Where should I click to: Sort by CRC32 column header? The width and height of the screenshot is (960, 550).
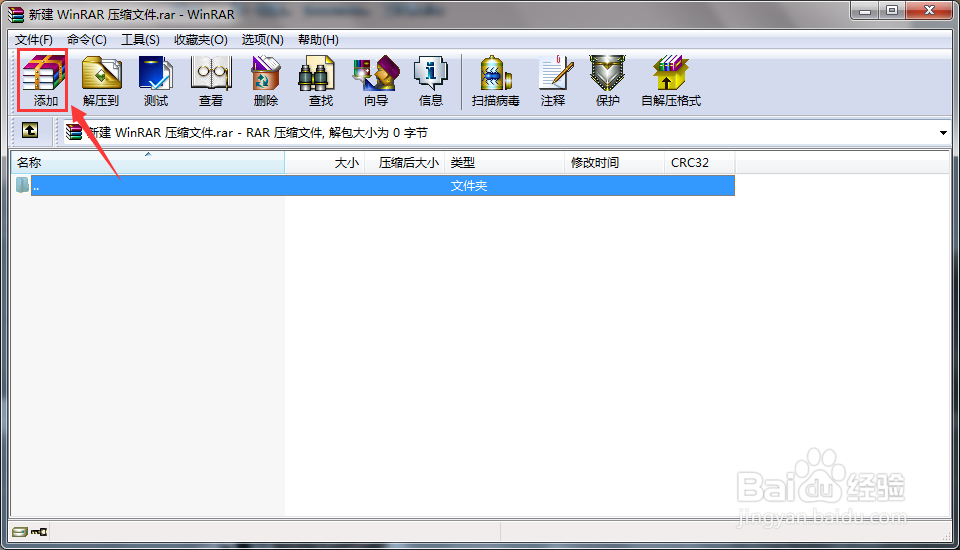[x=699, y=163]
